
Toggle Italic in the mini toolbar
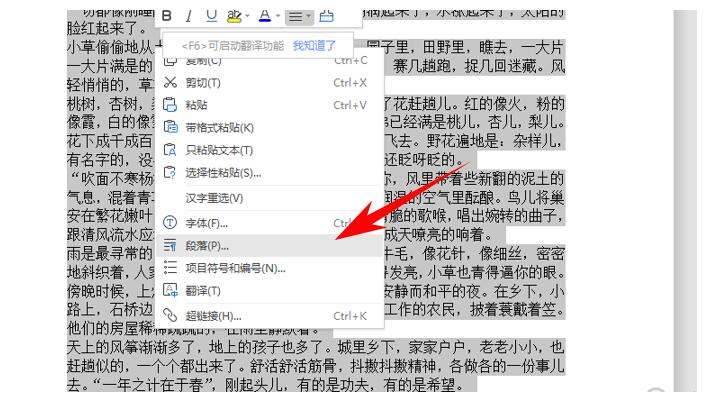(x=188, y=16)
